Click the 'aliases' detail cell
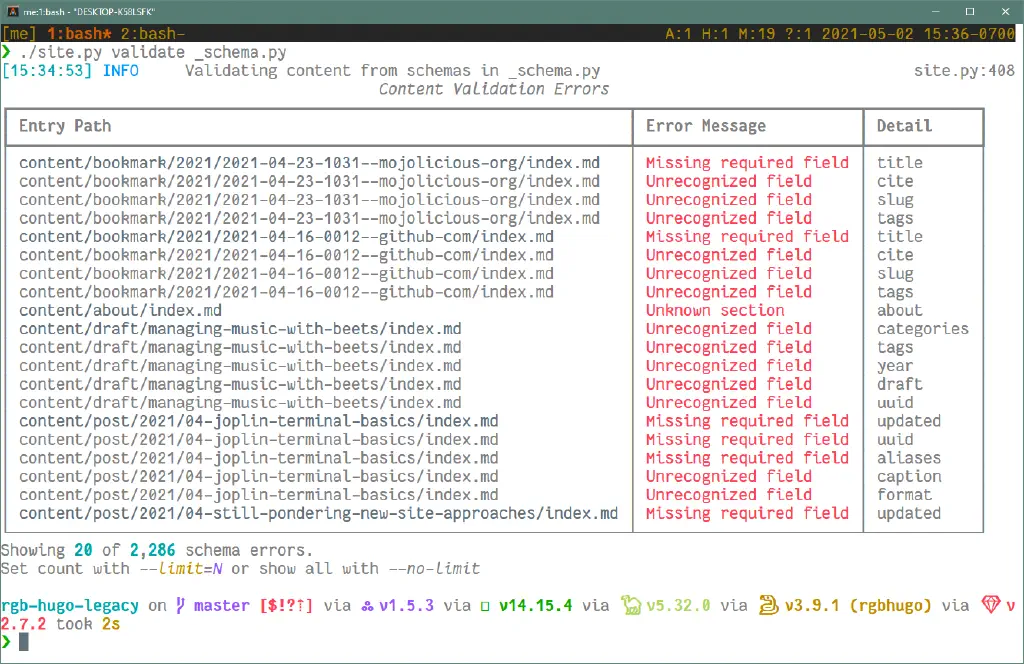The height and width of the screenshot is (664, 1024). click(x=909, y=458)
